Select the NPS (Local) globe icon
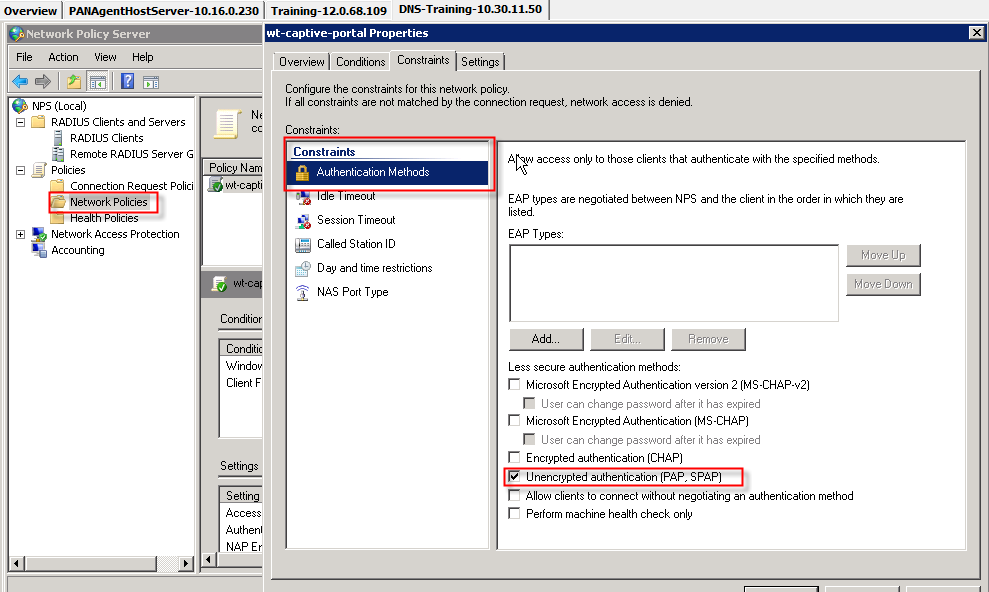Screen dimensions: 989x592 point(20,106)
